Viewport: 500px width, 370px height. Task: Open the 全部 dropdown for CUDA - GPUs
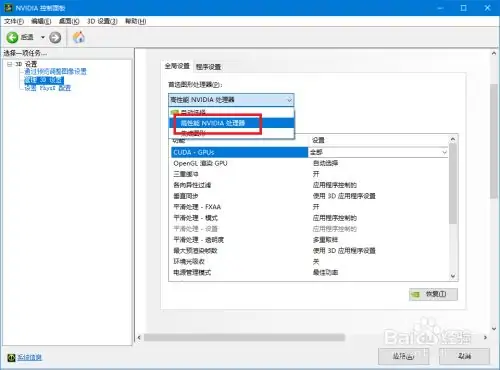click(x=444, y=152)
